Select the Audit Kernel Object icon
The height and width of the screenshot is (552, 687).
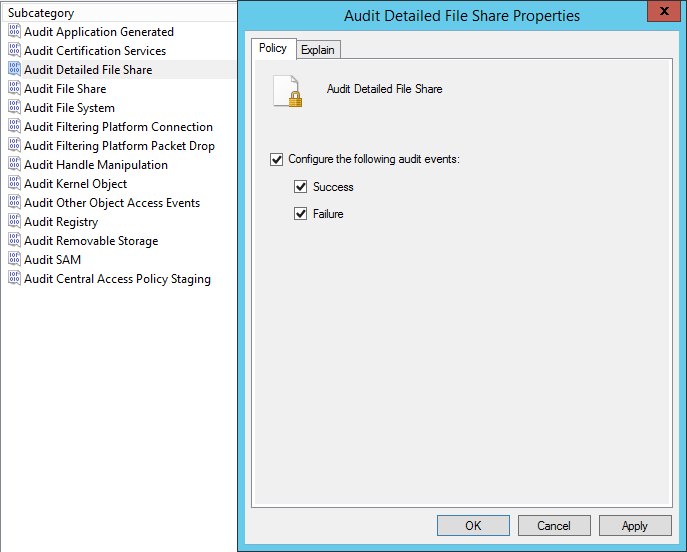point(14,183)
